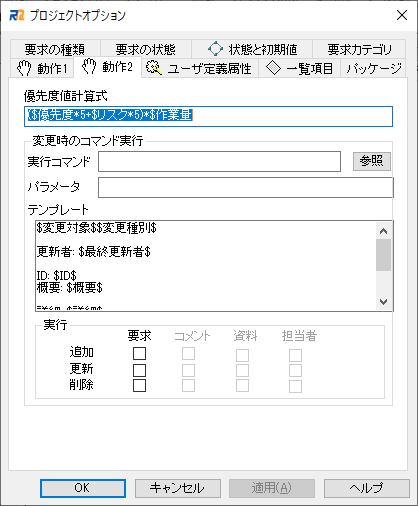Click the 参照 browse button
The height and width of the screenshot is (506, 418).
pos(372,161)
